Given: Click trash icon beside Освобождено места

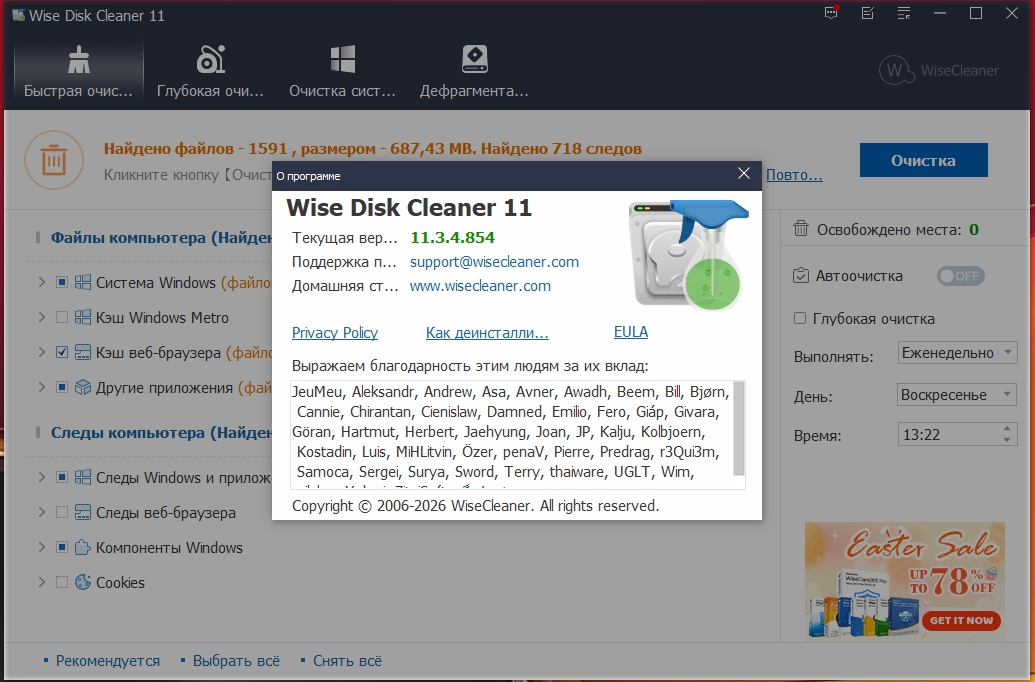Looking at the screenshot, I should coord(801,229).
